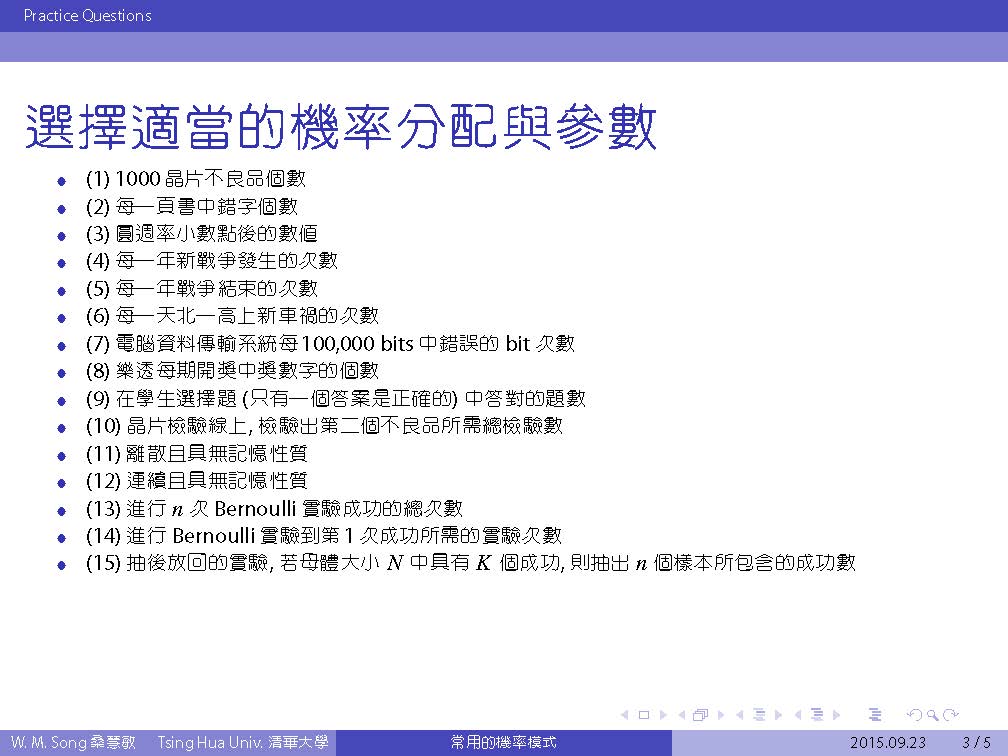Image resolution: width=1008 pixels, height=756 pixels.
Task: Jump to next section arrow
Action: pos(836,715)
